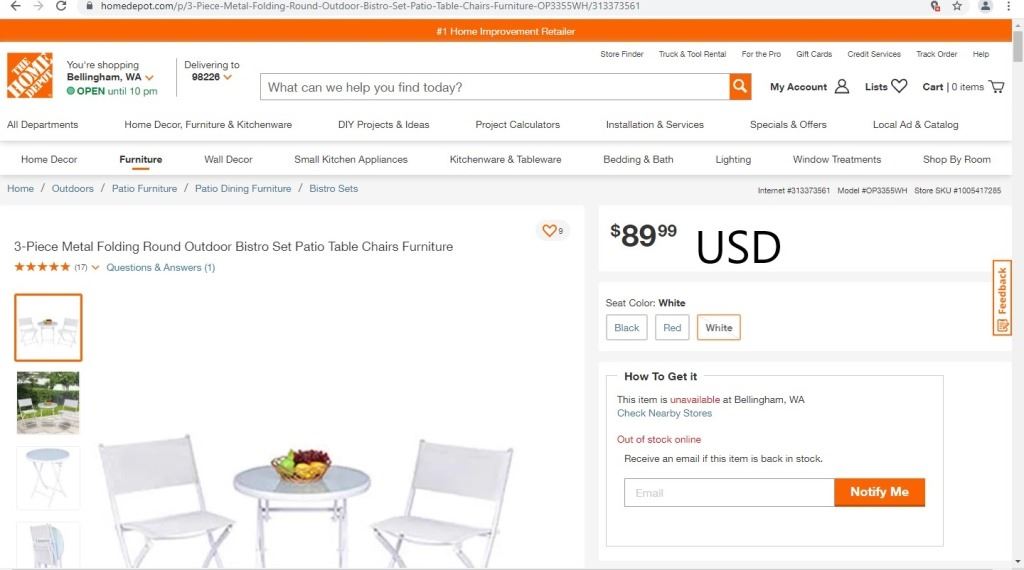The width and height of the screenshot is (1024, 570).
Task: Open the shopping cart icon
Action: [996, 87]
